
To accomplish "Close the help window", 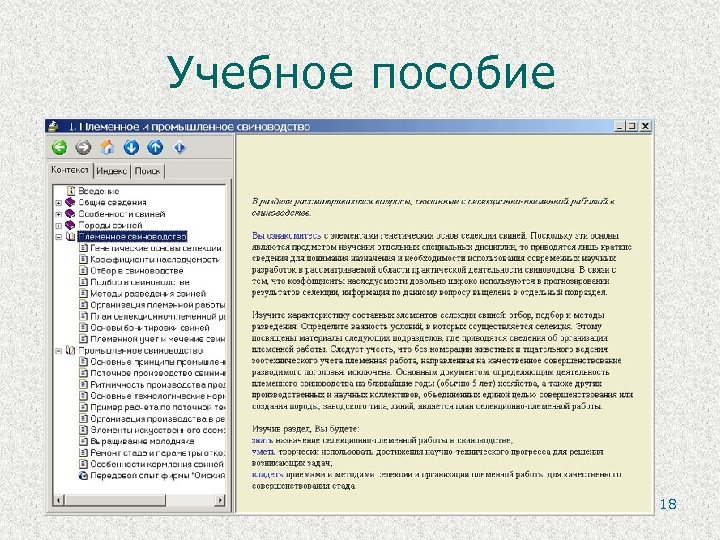I will pos(645,126).
